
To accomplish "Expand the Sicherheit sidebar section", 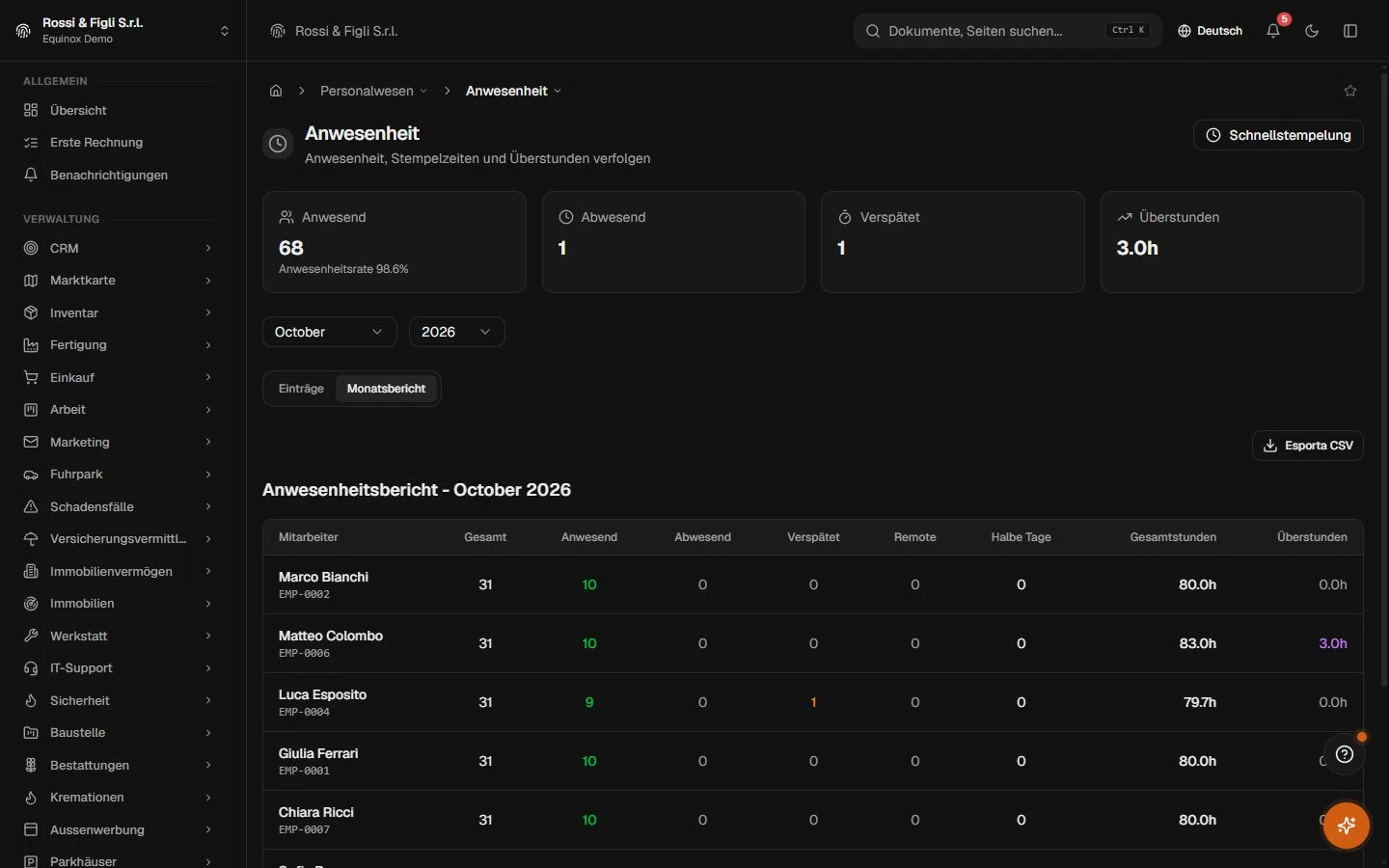I will coord(118,701).
